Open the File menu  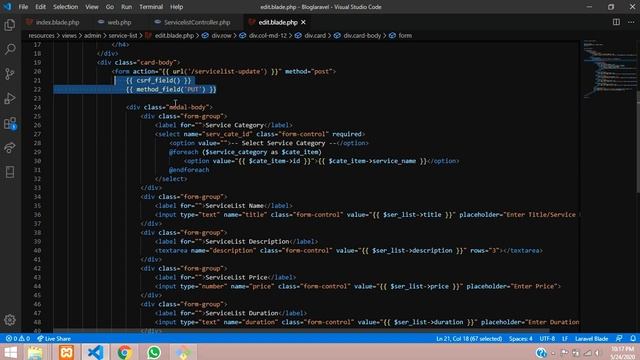(23, 7)
